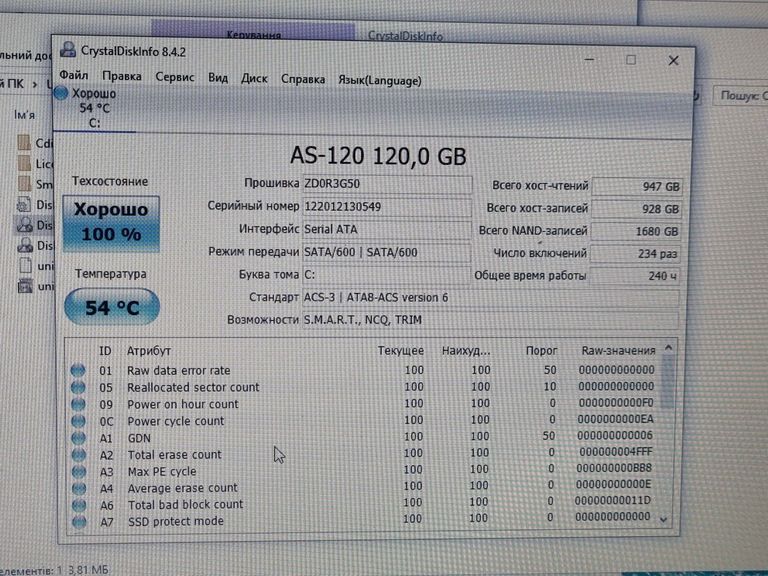768x576 pixels.
Task: Click the blue status circle next to Хорошо at top
Action: click(61, 93)
